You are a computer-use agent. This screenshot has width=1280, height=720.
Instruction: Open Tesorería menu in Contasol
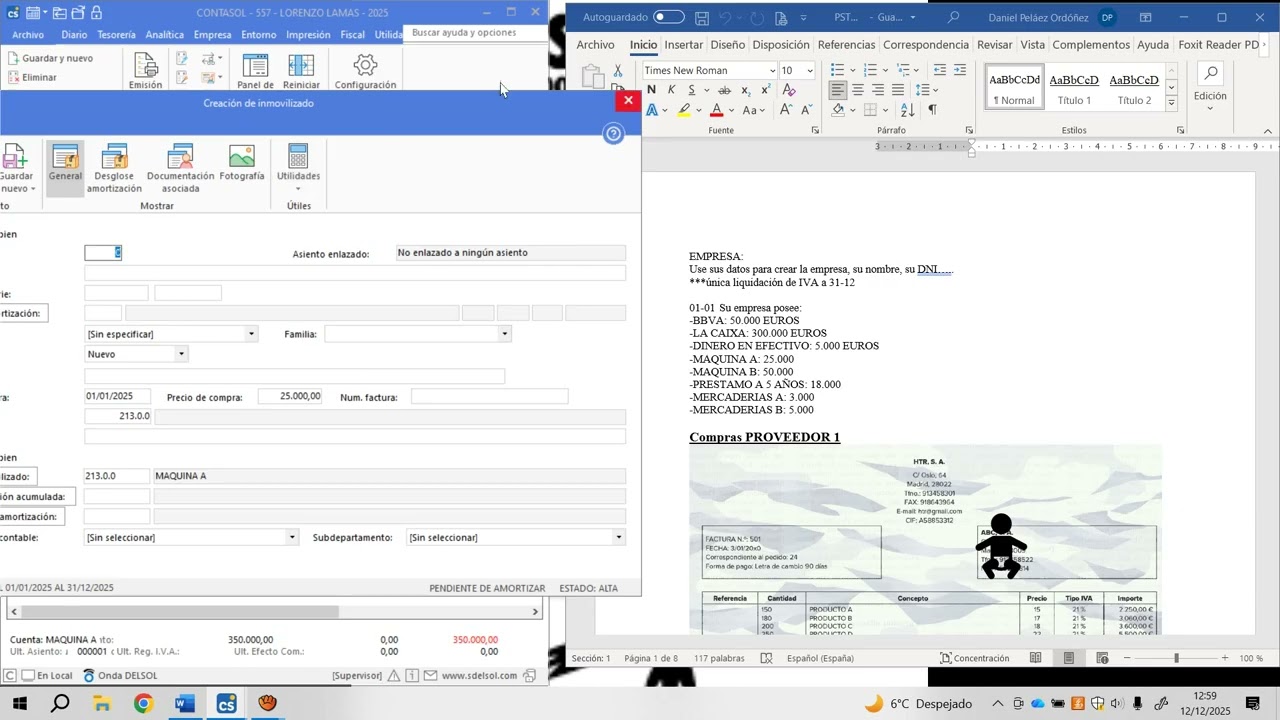(116, 34)
